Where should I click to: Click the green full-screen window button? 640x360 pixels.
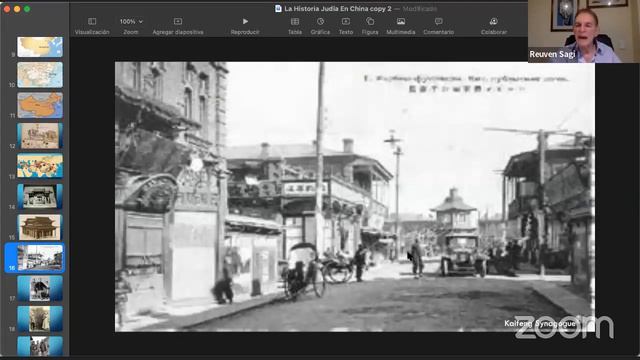point(27,9)
